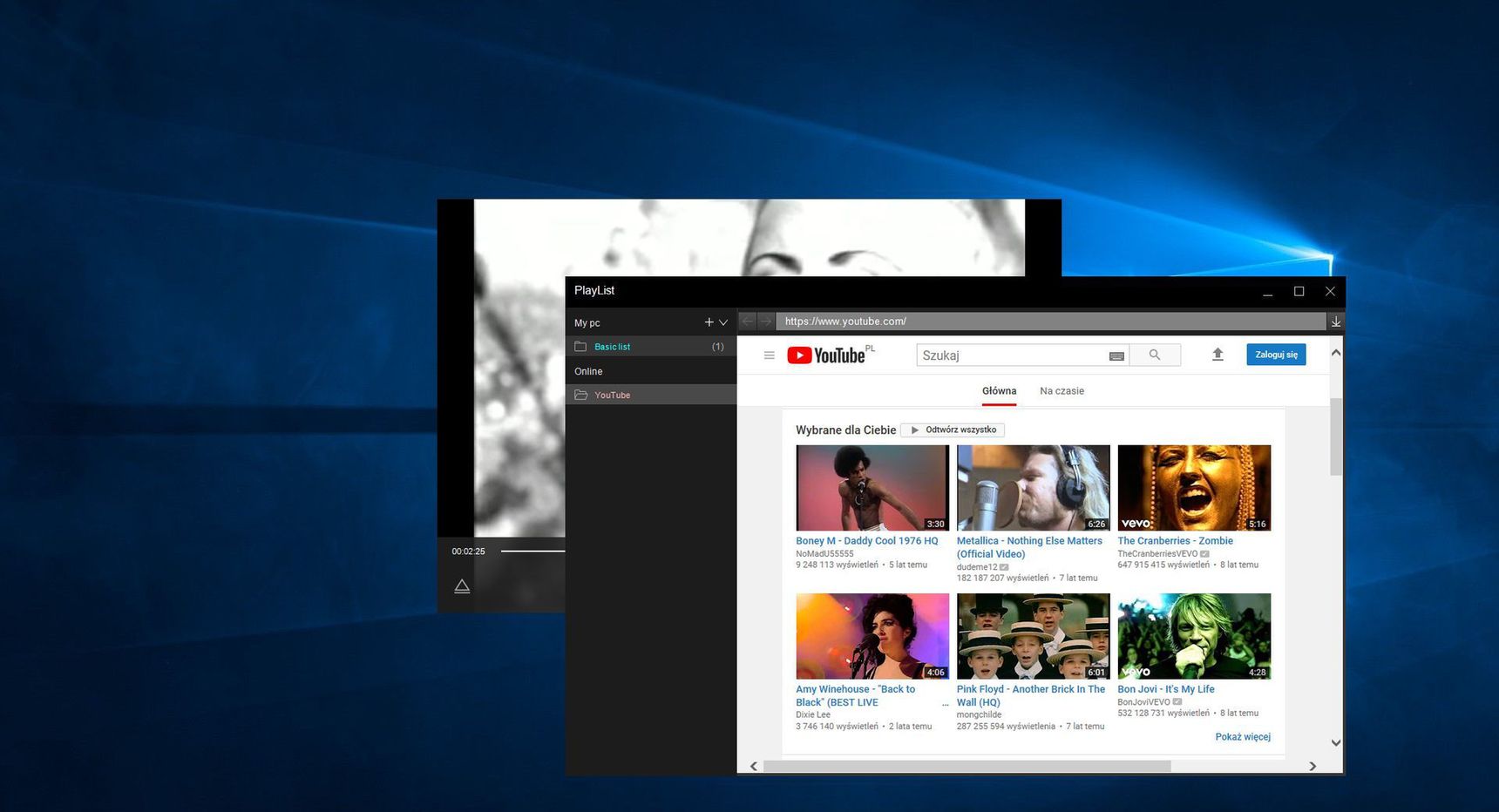
Task: Open the dudeme12 channel link
Action: (x=977, y=566)
